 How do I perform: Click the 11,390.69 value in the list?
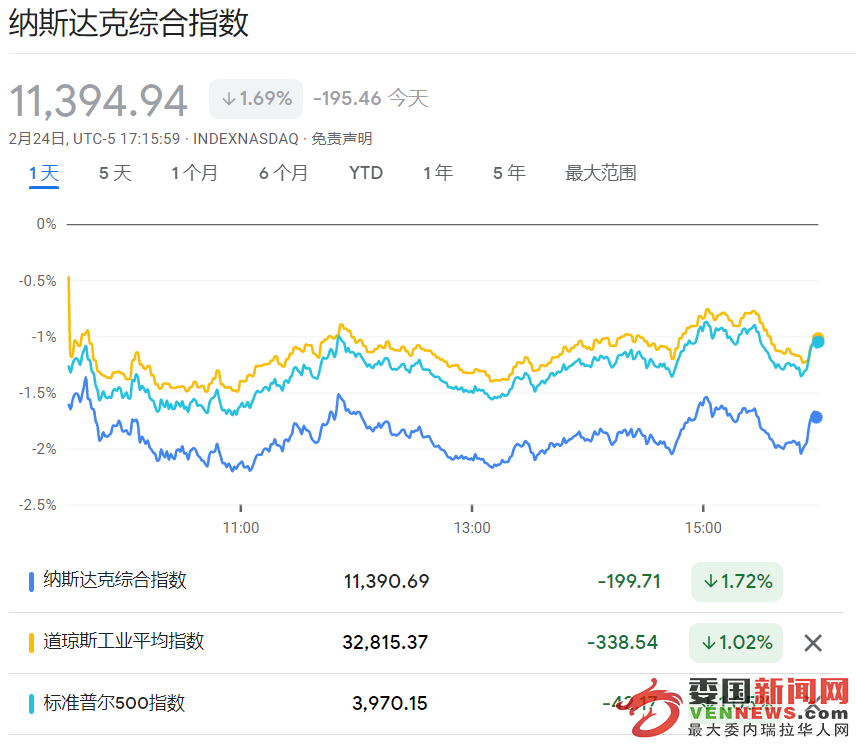click(x=387, y=582)
